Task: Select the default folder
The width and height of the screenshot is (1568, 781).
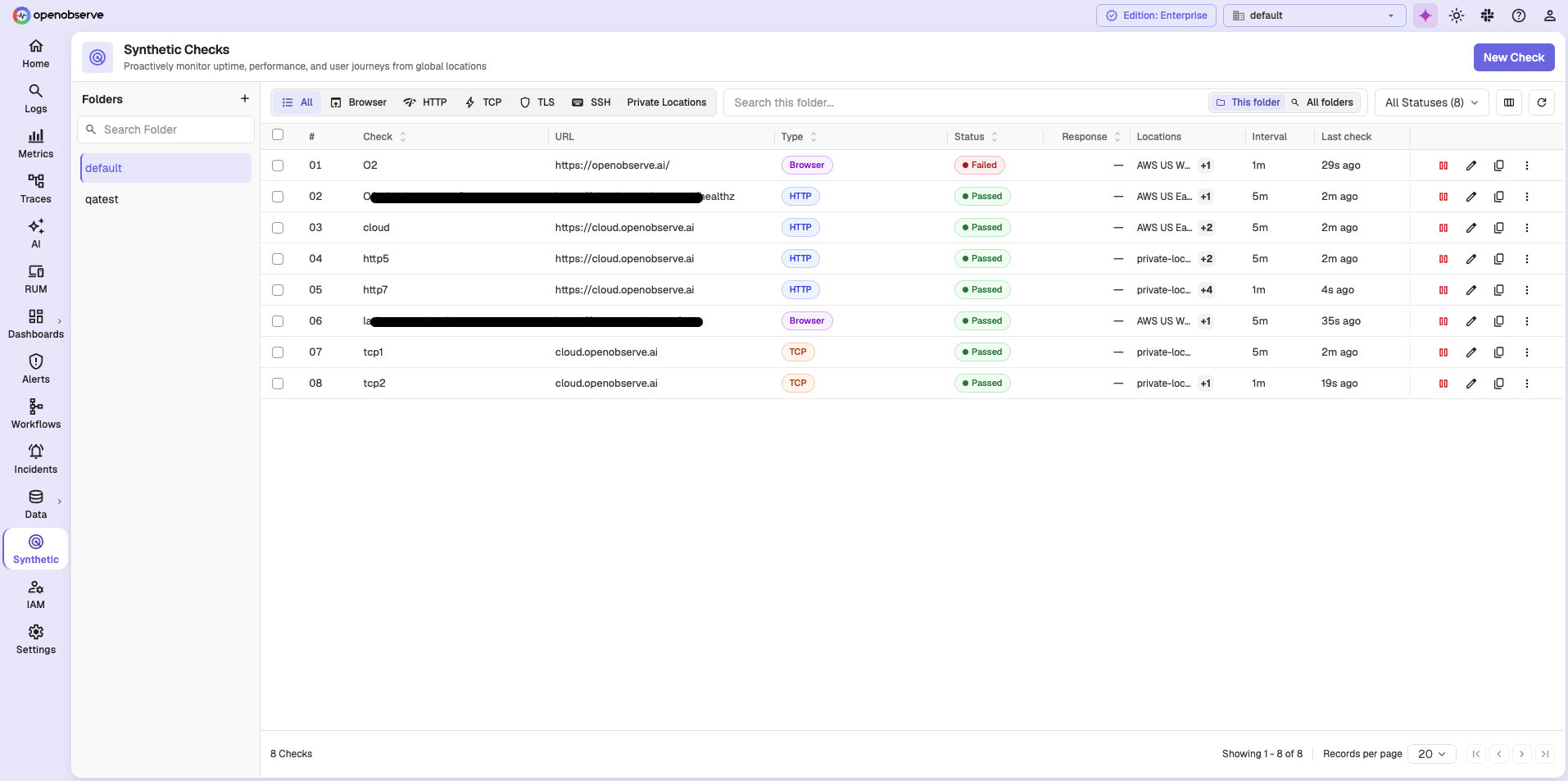Action: pyautogui.click(x=165, y=168)
